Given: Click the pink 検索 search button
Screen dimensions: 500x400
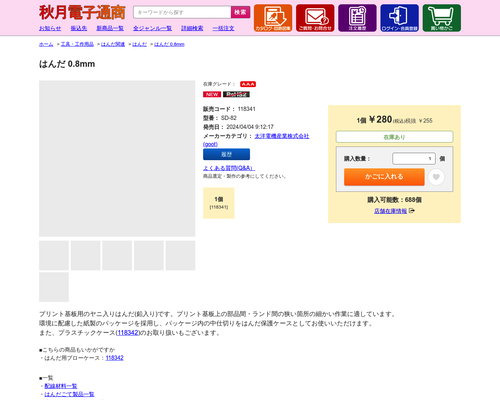Looking at the screenshot, I should pyautogui.click(x=240, y=12).
